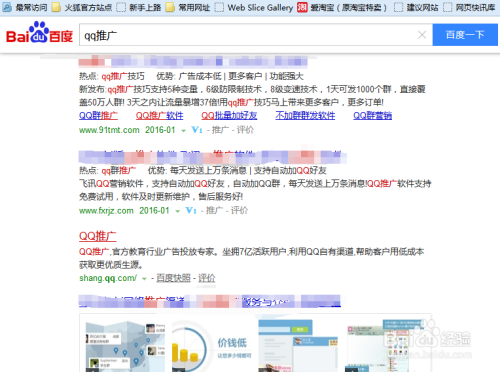Open the QQ推广软件 sublink
This screenshot has width=500, height=372.
pos(159,116)
